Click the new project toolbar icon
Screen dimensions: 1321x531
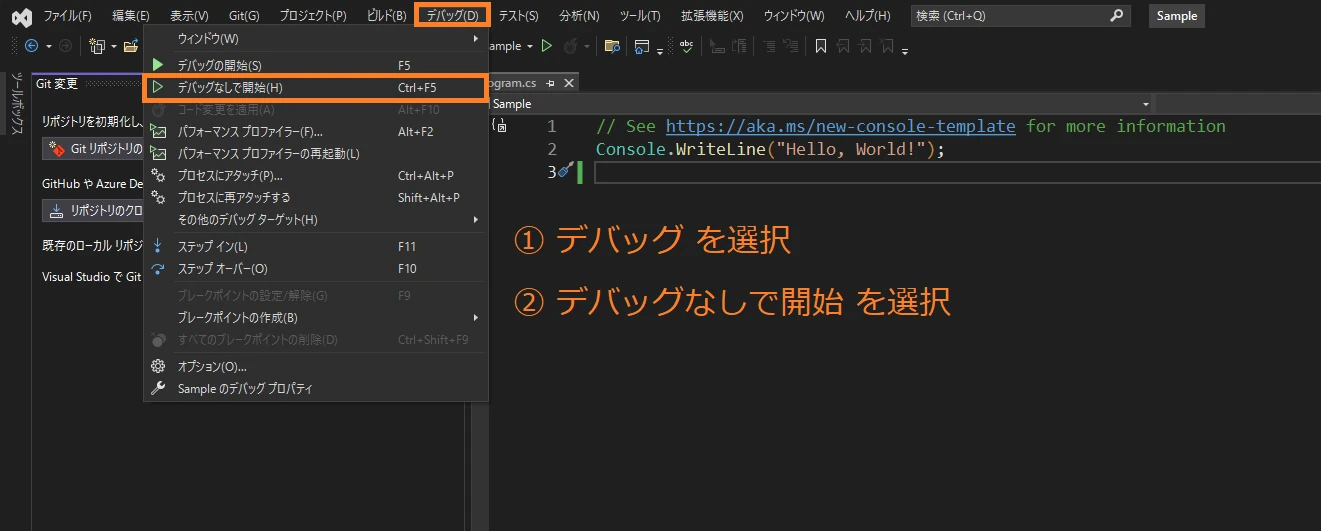97,46
